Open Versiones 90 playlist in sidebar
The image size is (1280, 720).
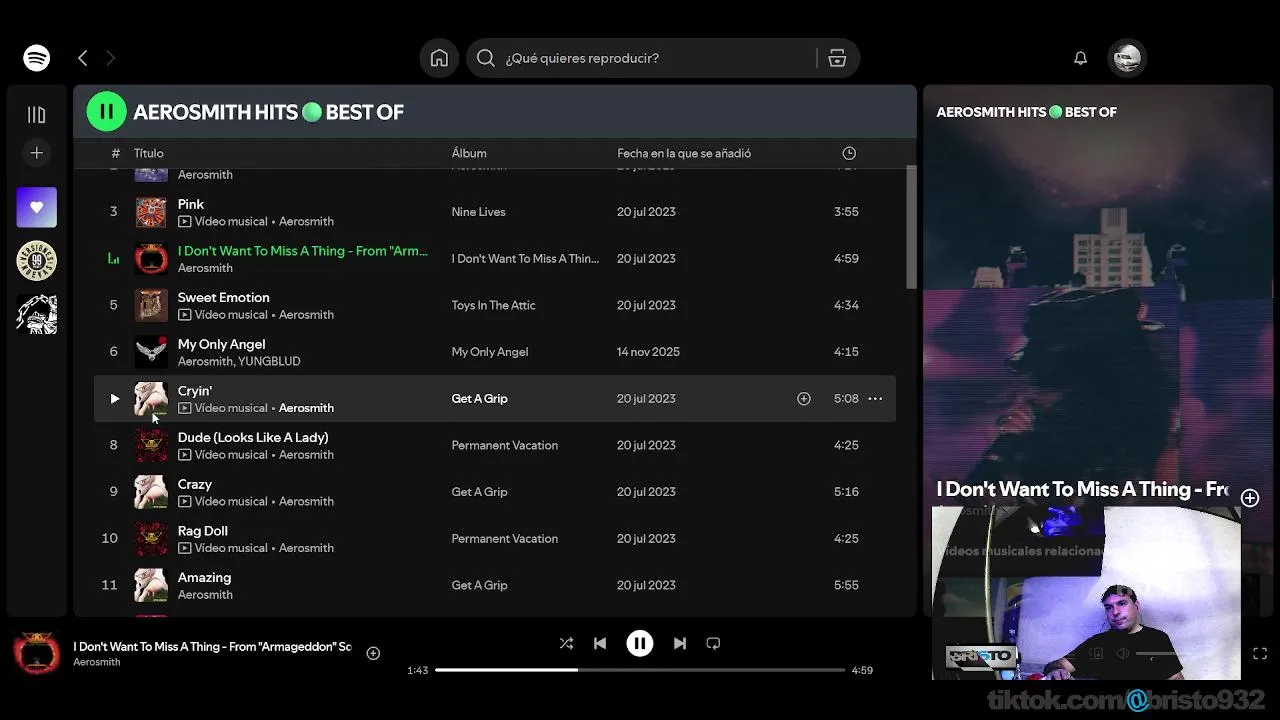pyautogui.click(x=37, y=261)
